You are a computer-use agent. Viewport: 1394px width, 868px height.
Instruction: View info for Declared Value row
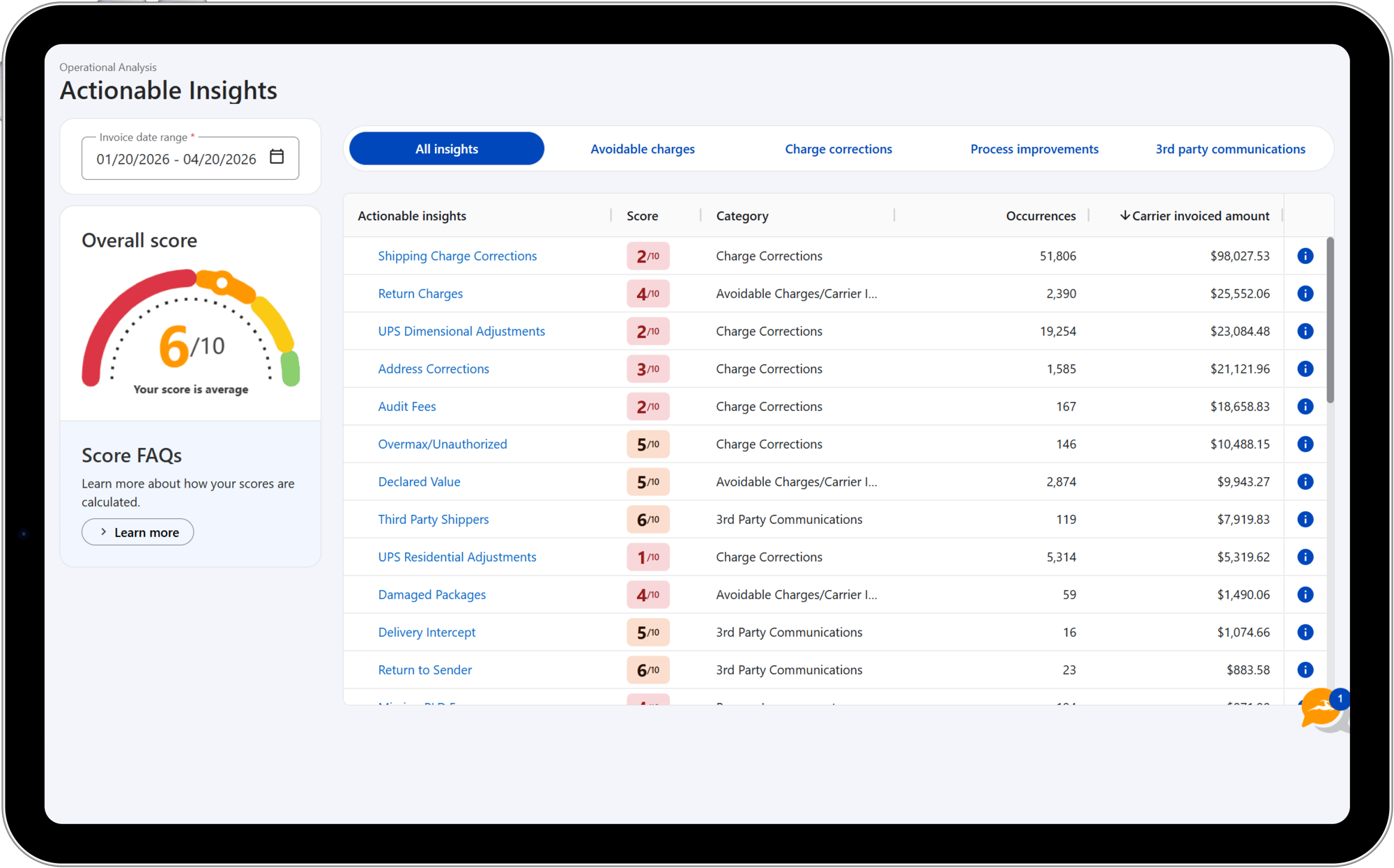[x=1305, y=481]
